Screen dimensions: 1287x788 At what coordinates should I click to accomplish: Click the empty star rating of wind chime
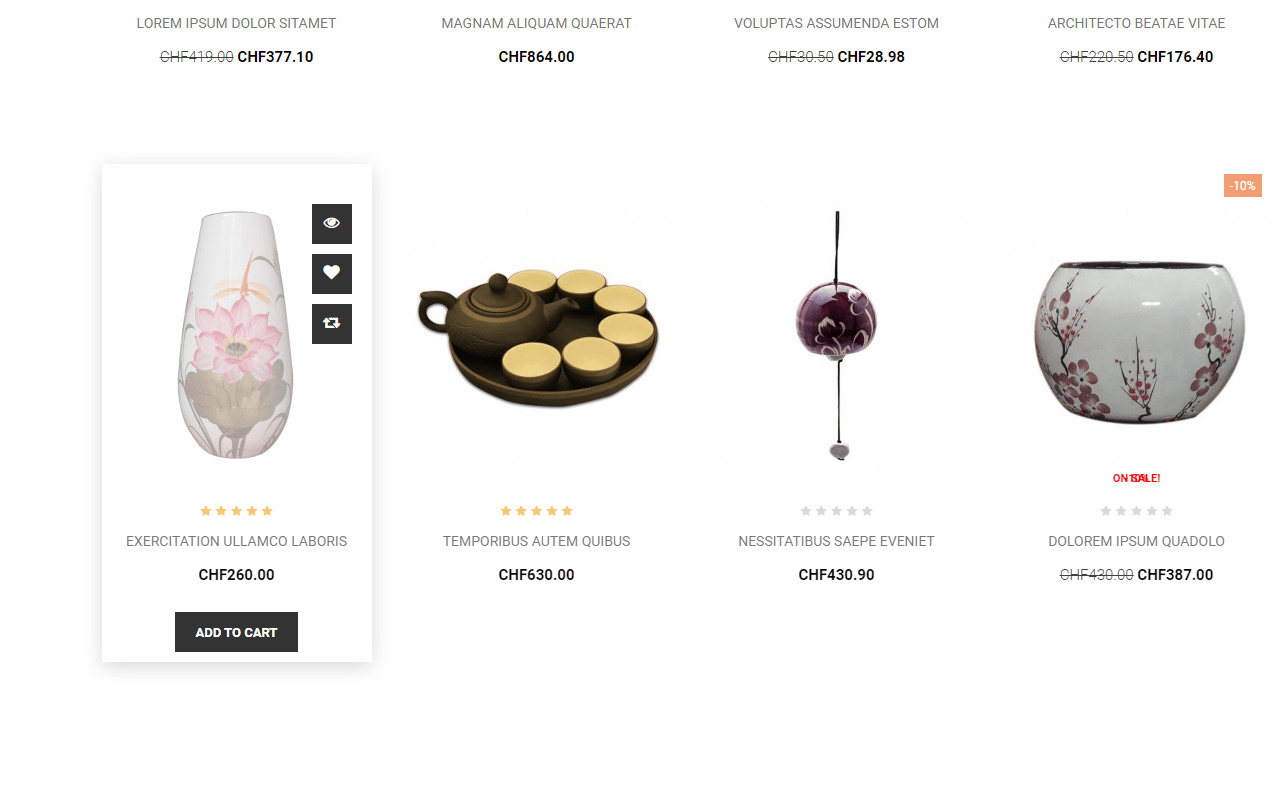(x=837, y=511)
